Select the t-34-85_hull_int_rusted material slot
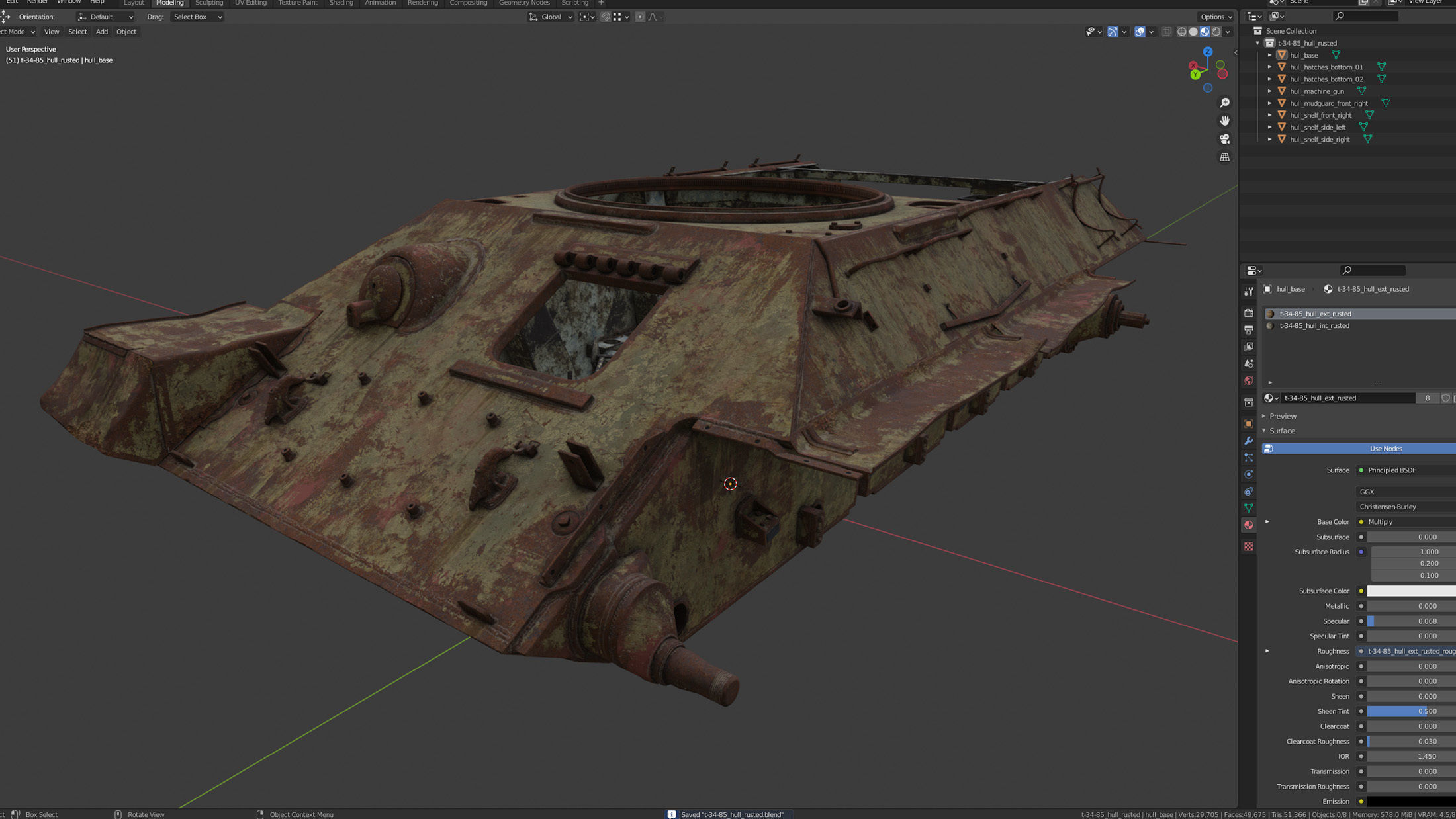This screenshot has width=1456, height=819. (x=1314, y=325)
